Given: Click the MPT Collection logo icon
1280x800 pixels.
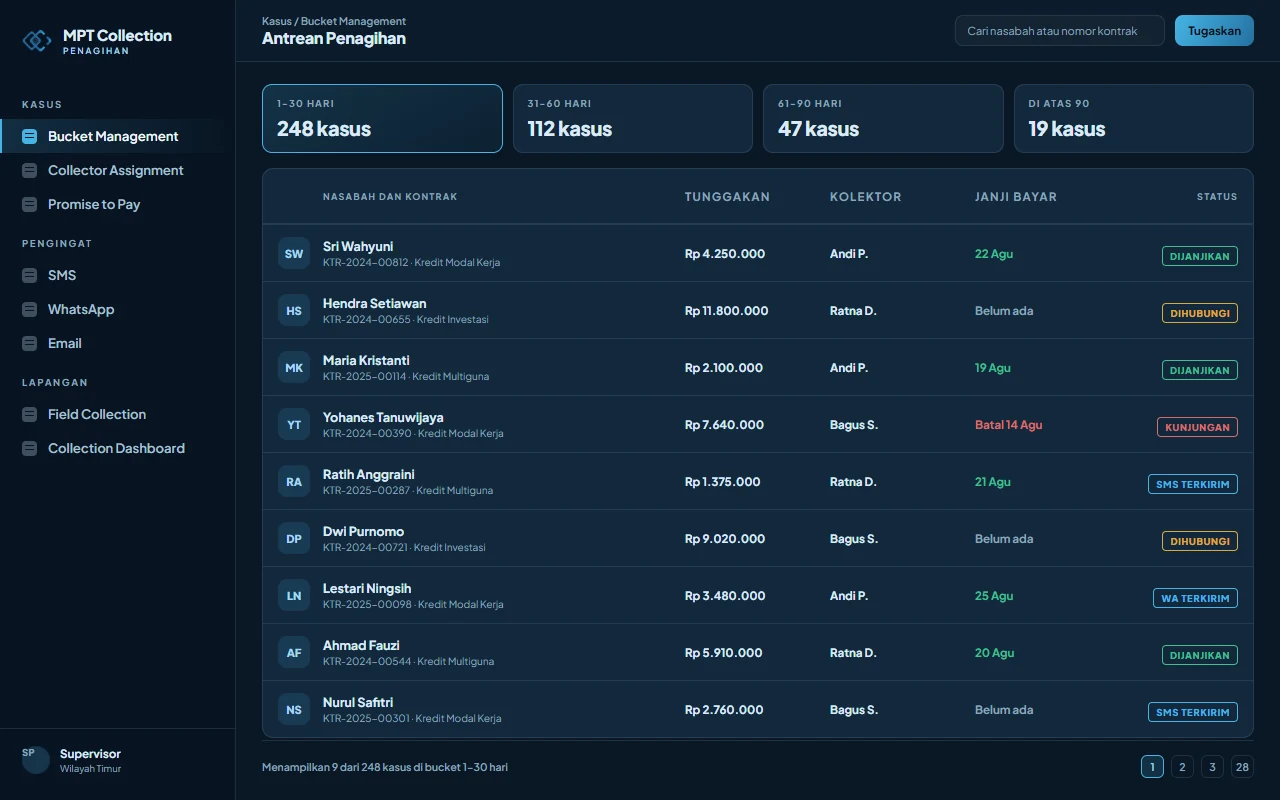Looking at the screenshot, I should 37,40.
